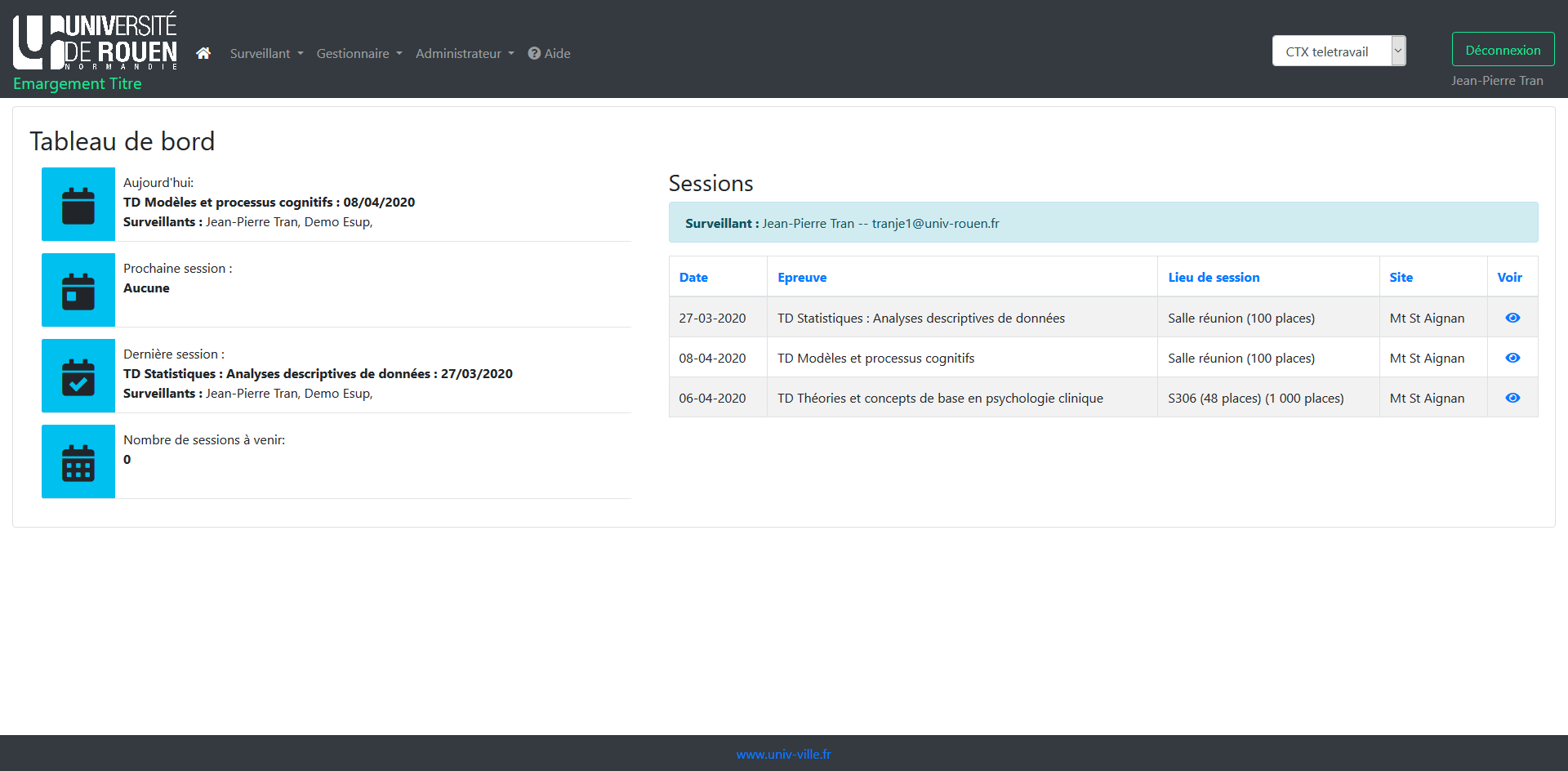The image size is (1568, 771).
Task: Click the Site column header
Action: coord(1401,278)
